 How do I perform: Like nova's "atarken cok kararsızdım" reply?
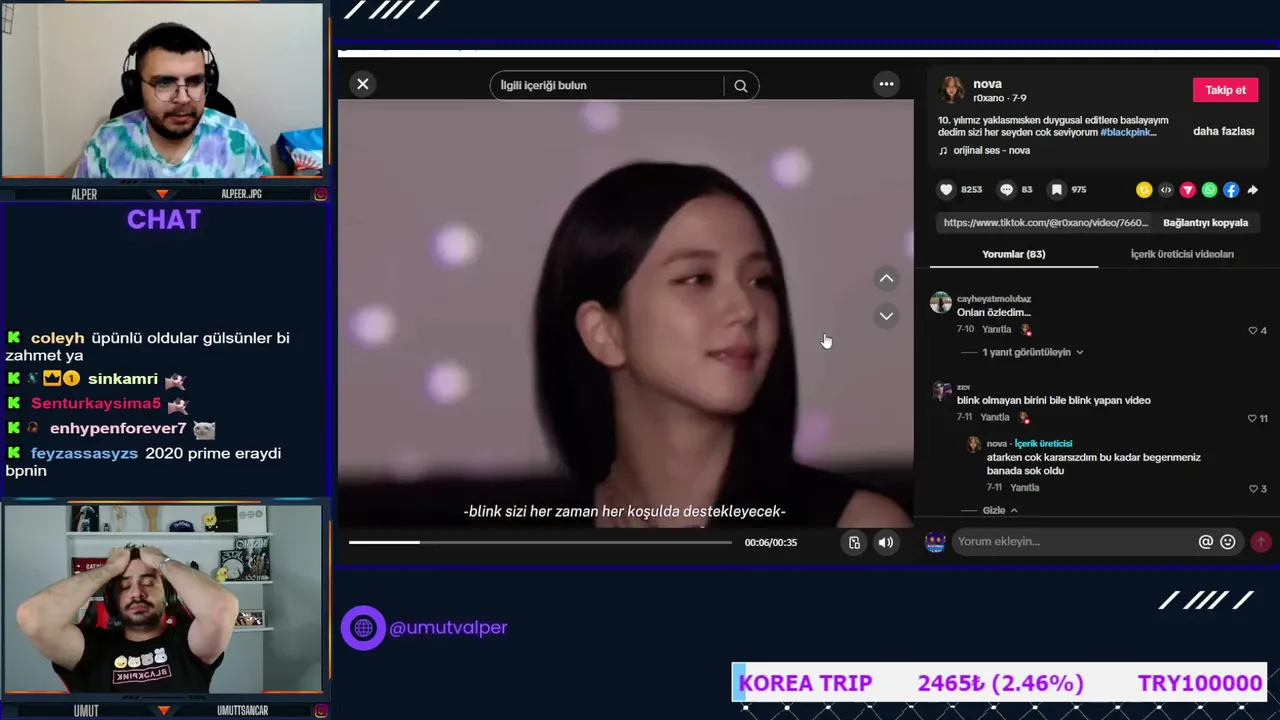(x=1253, y=489)
